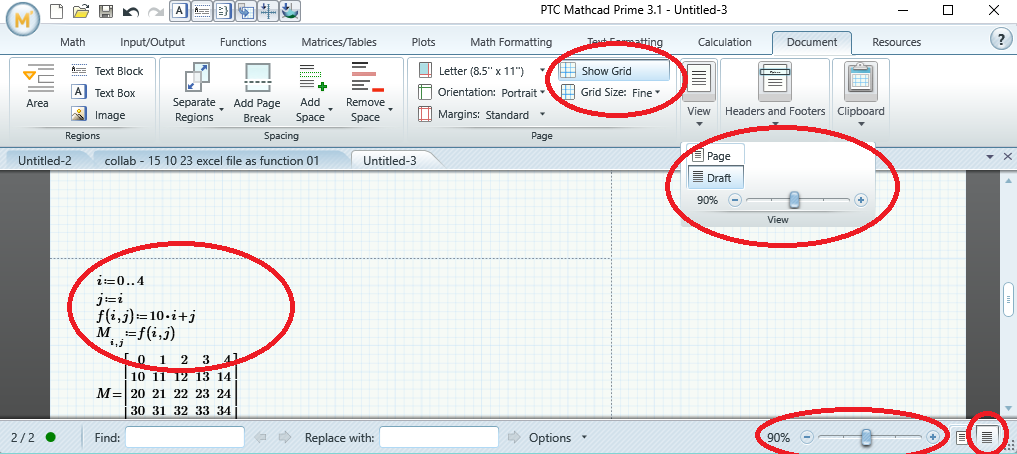Image resolution: width=1017 pixels, height=454 pixels.
Task: Click the Add Space icon
Action: point(313,77)
